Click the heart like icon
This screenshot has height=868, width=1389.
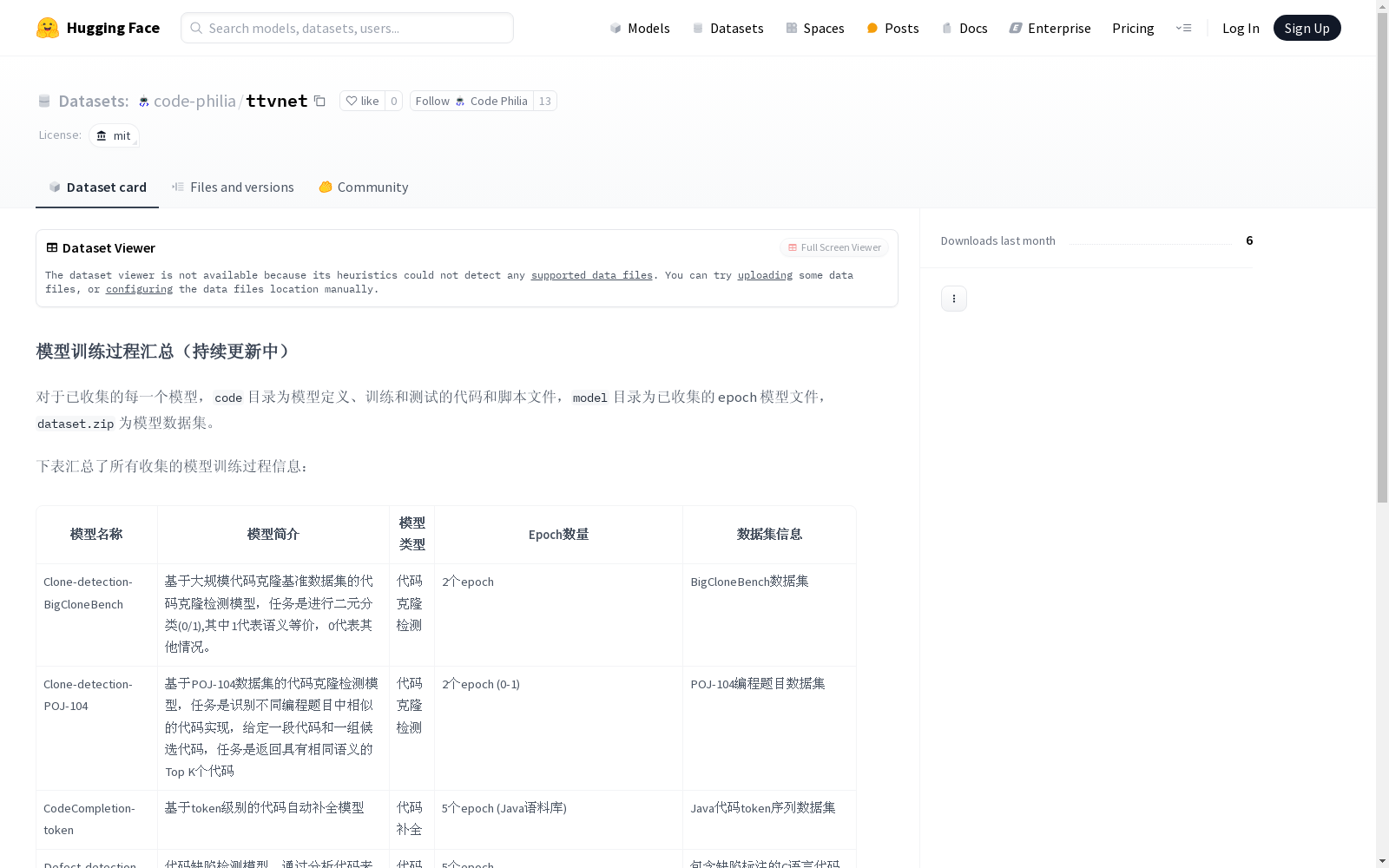coord(352,101)
